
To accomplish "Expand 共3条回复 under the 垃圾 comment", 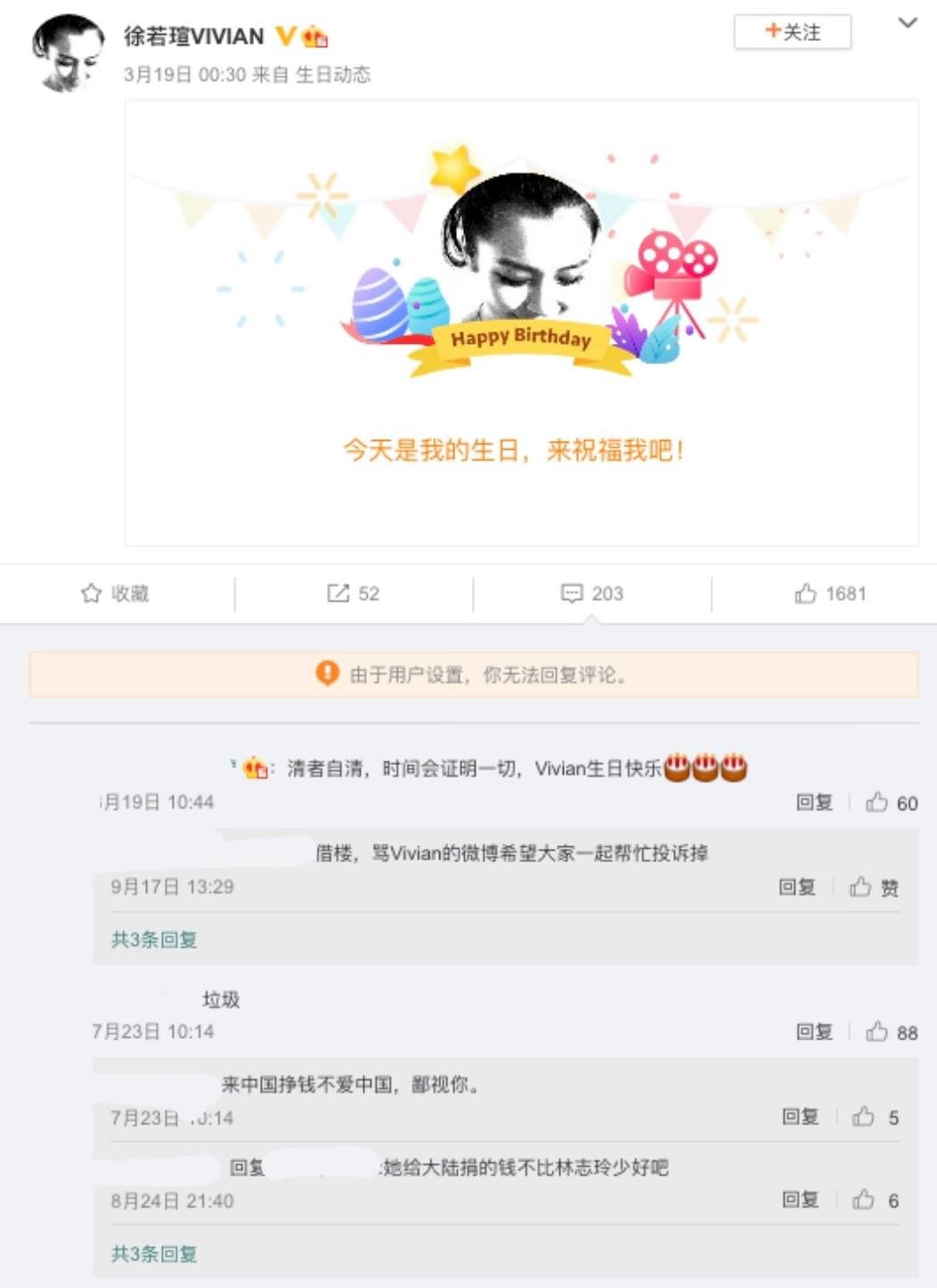I will pos(154,1253).
